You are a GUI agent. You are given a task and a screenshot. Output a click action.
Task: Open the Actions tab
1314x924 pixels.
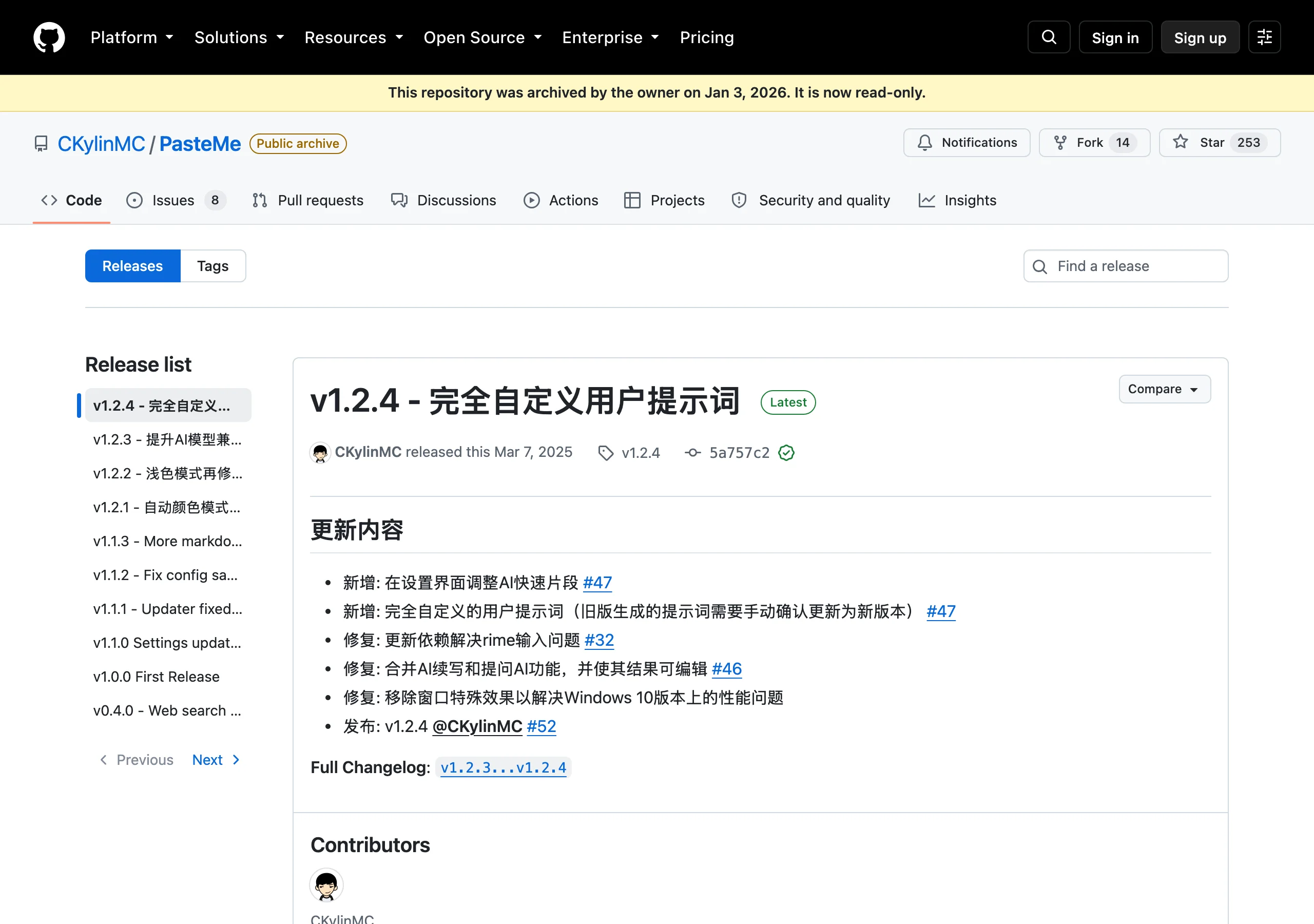click(561, 200)
